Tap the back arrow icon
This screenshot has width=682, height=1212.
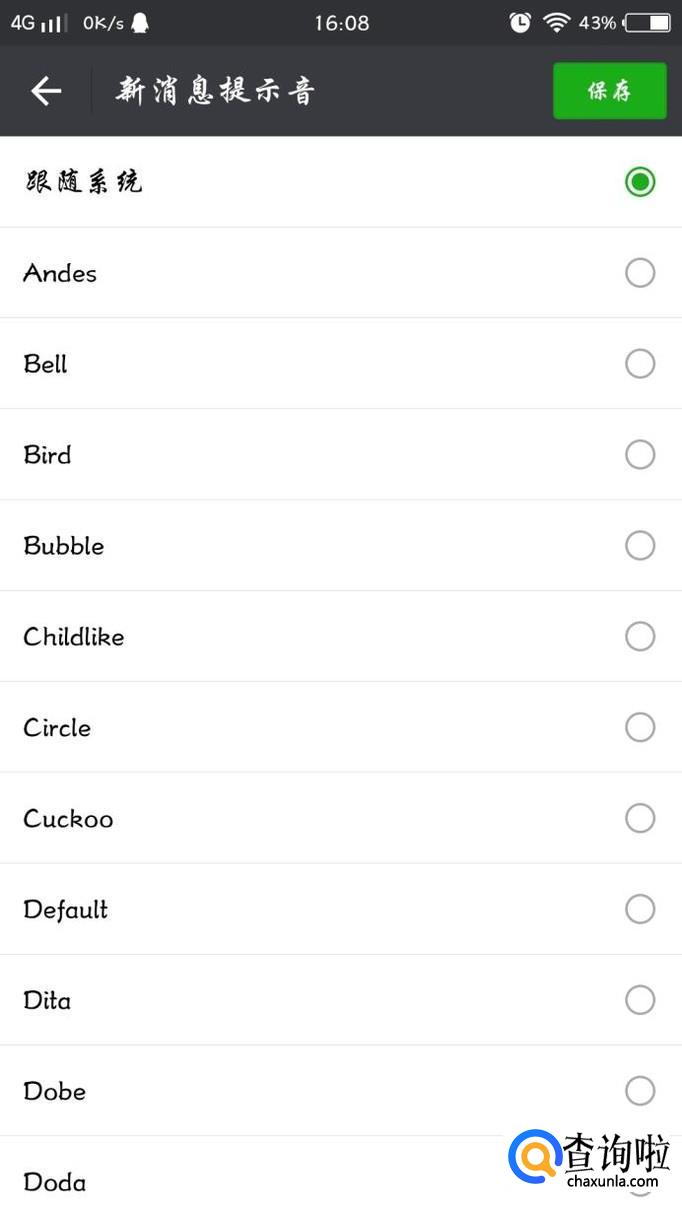pyautogui.click(x=46, y=91)
